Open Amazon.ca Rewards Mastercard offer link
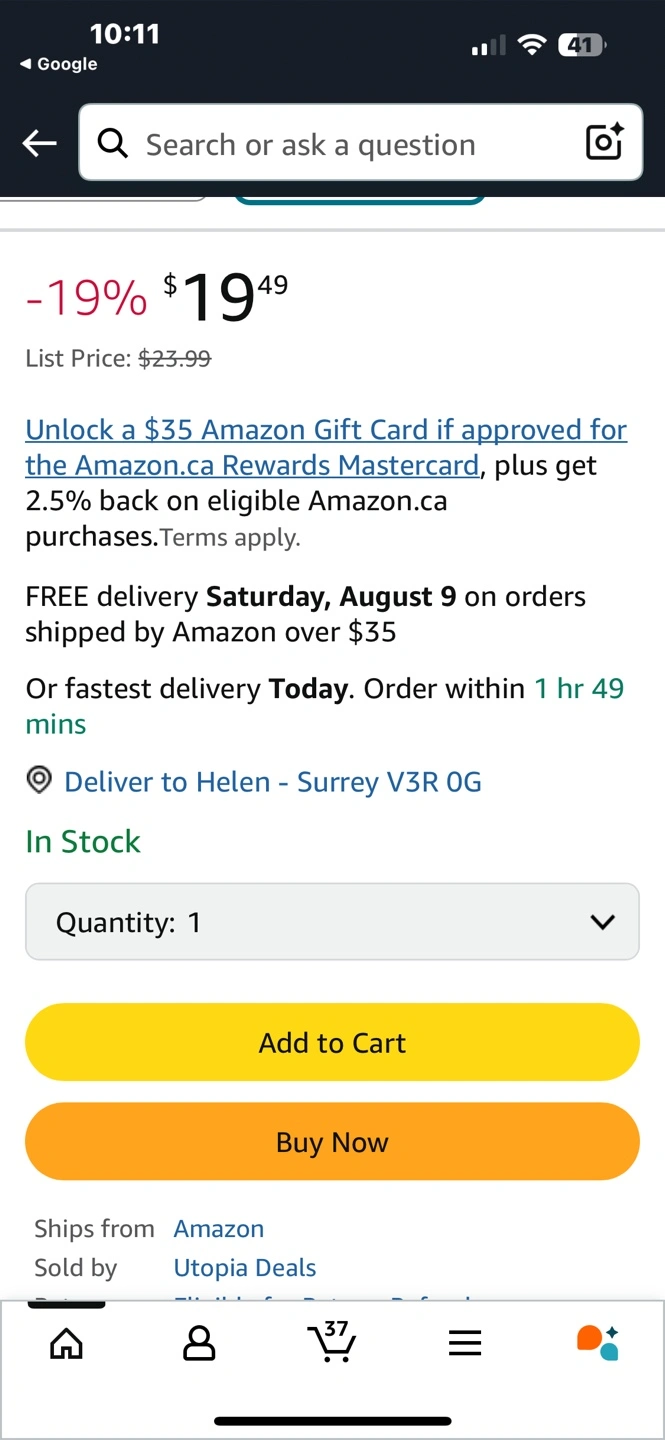This screenshot has width=665, height=1440. [326, 448]
